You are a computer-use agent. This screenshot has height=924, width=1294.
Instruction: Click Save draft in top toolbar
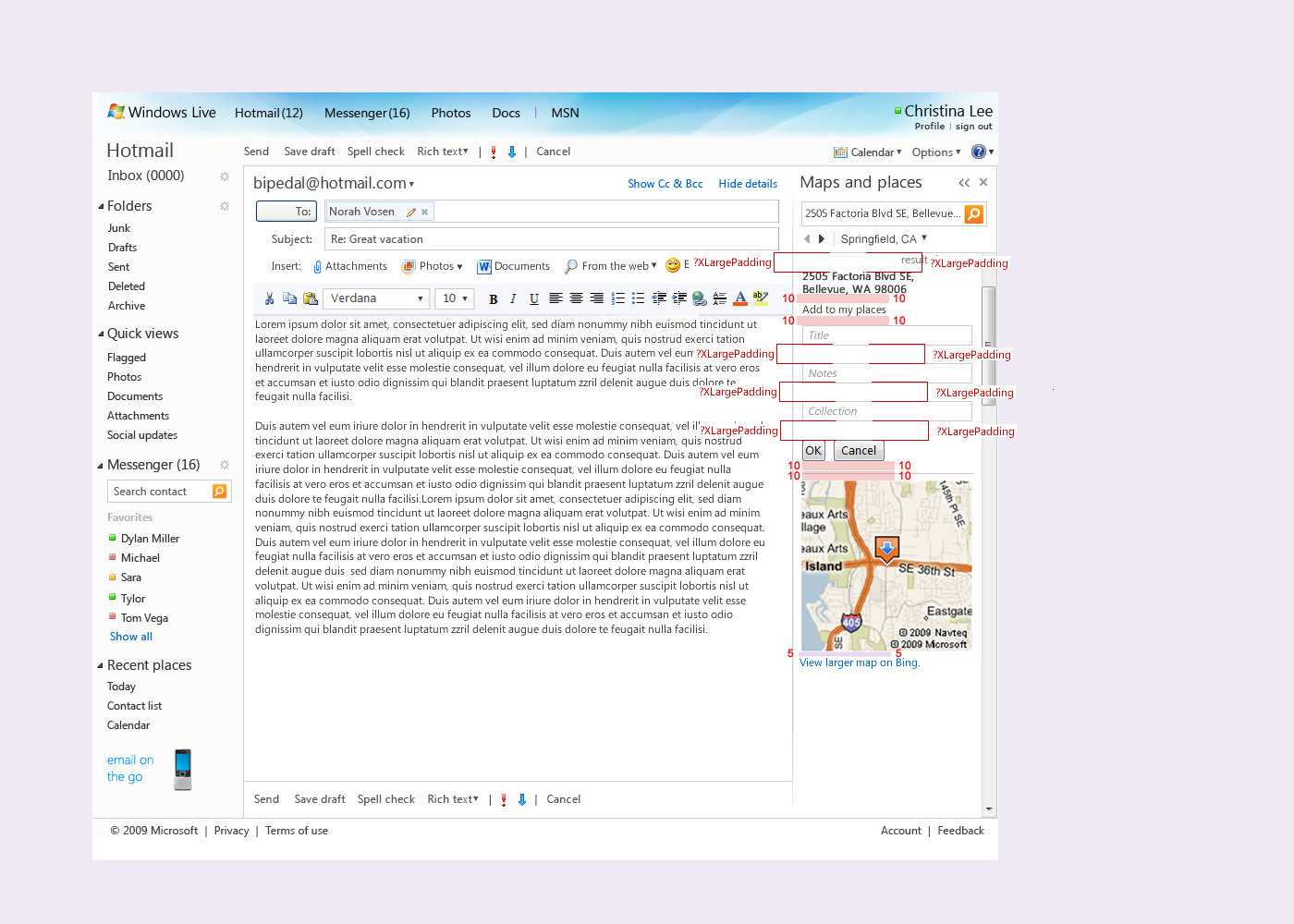[x=310, y=152]
